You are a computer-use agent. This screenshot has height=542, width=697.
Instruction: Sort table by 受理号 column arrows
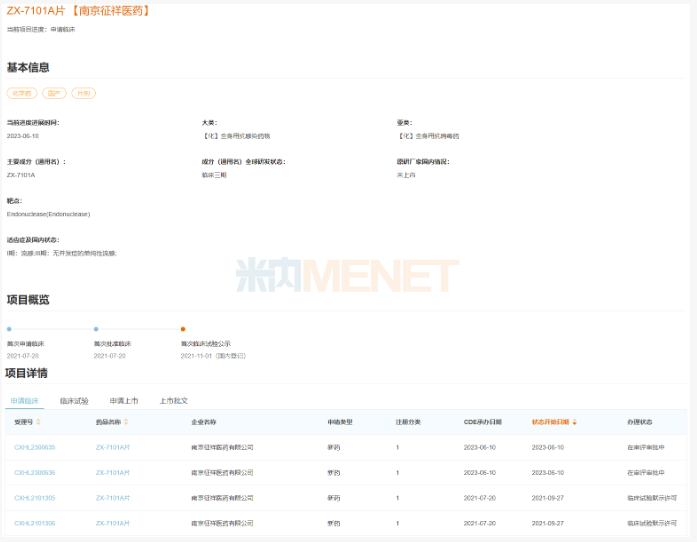click(38, 422)
